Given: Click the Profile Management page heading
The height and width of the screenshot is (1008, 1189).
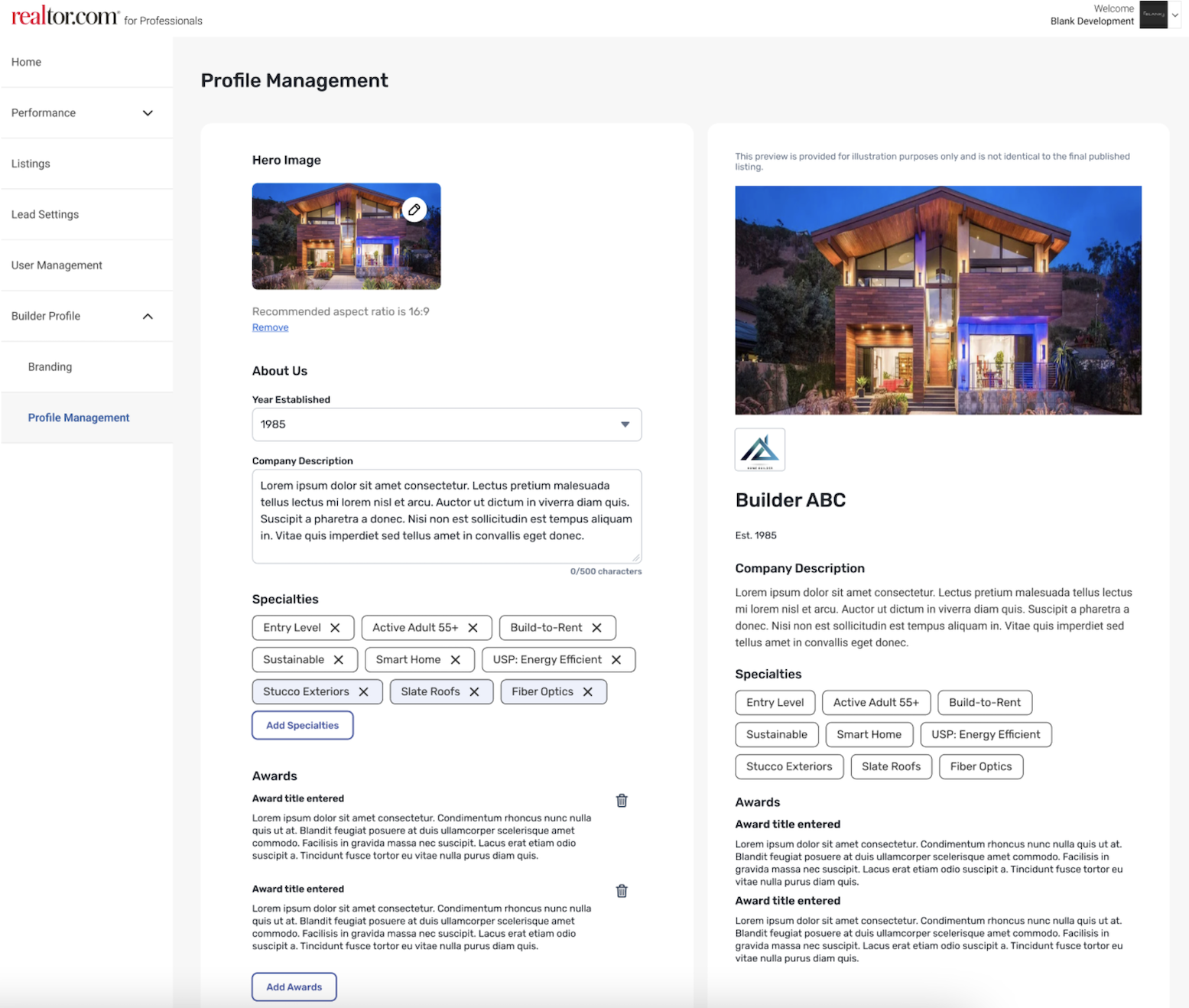Looking at the screenshot, I should point(294,80).
